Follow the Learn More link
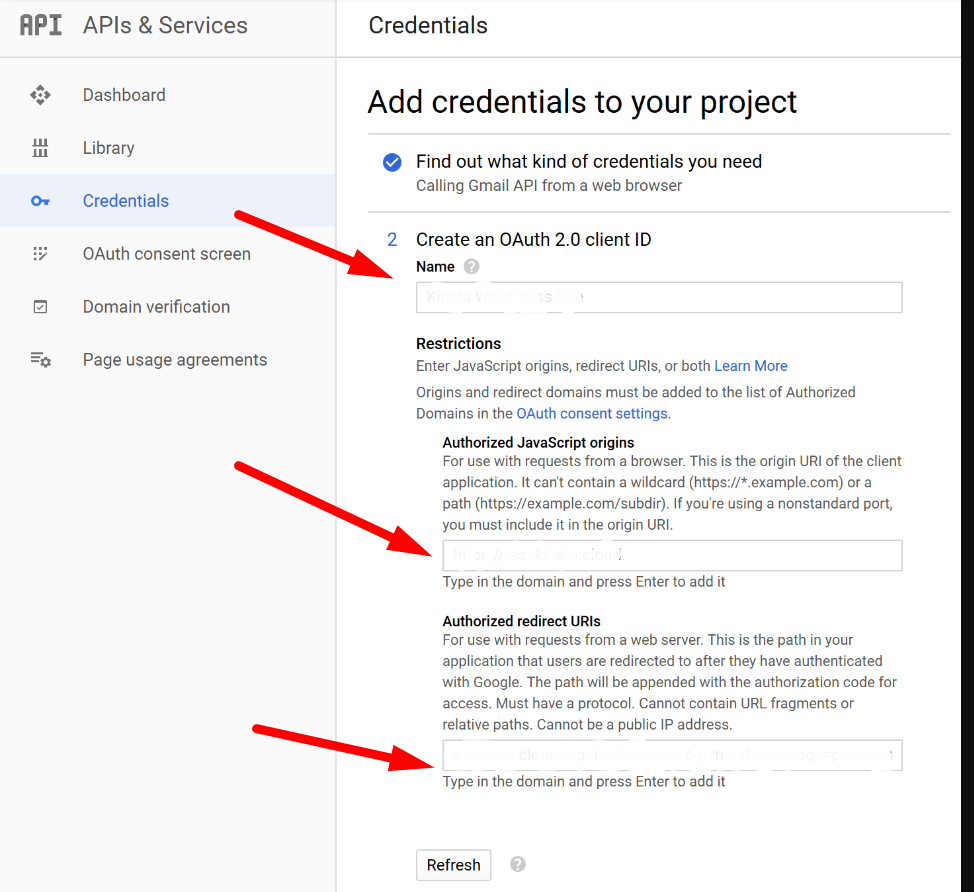The image size is (974, 892). pyautogui.click(x=750, y=366)
